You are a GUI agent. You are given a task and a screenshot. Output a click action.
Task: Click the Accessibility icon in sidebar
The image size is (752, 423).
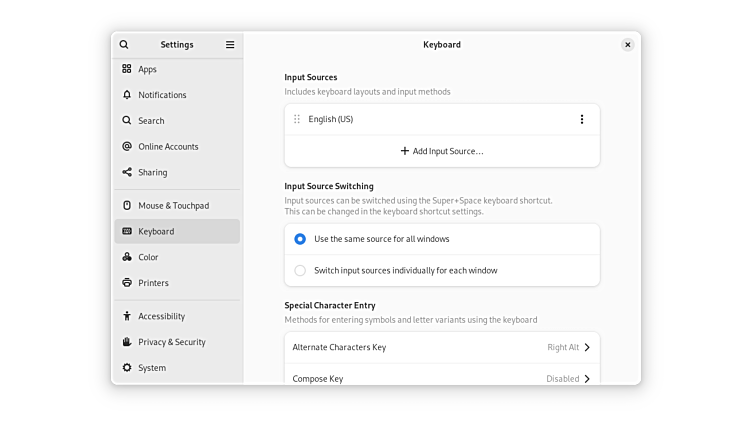[x=127, y=316]
